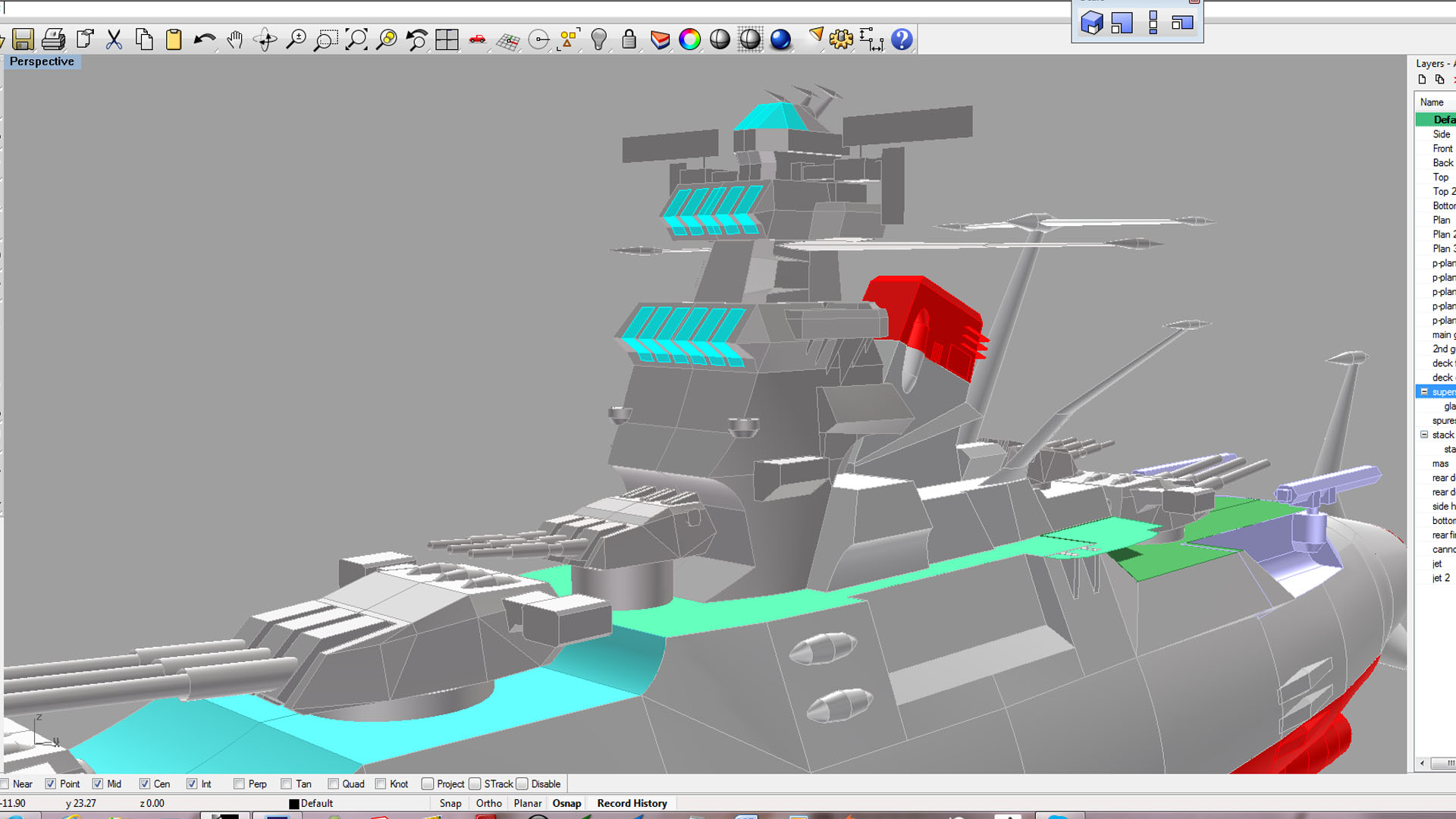Click the blue cube icon in floating toolbar

1092,23
